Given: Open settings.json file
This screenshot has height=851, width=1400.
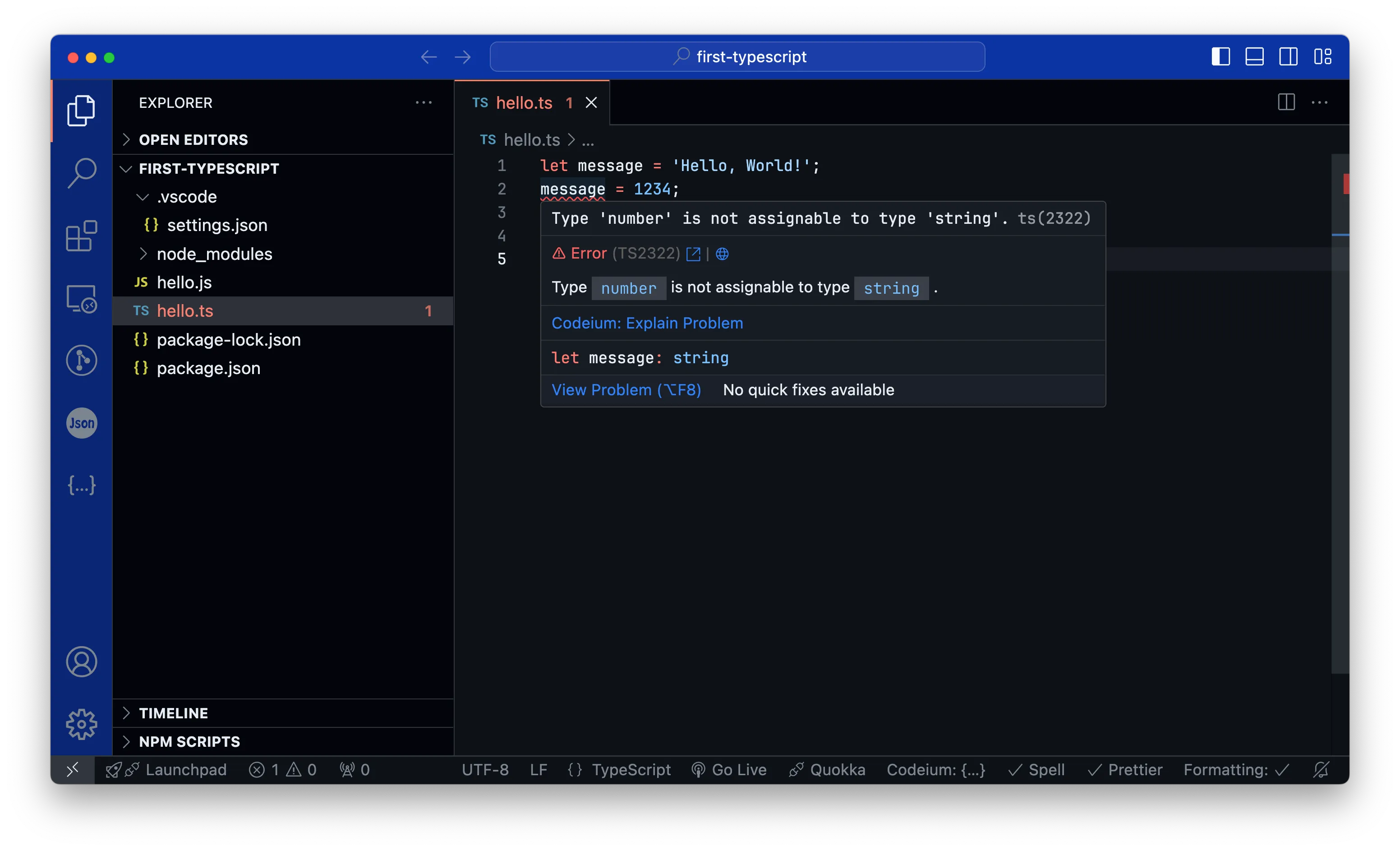Looking at the screenshot, I should tap(283, 226).
